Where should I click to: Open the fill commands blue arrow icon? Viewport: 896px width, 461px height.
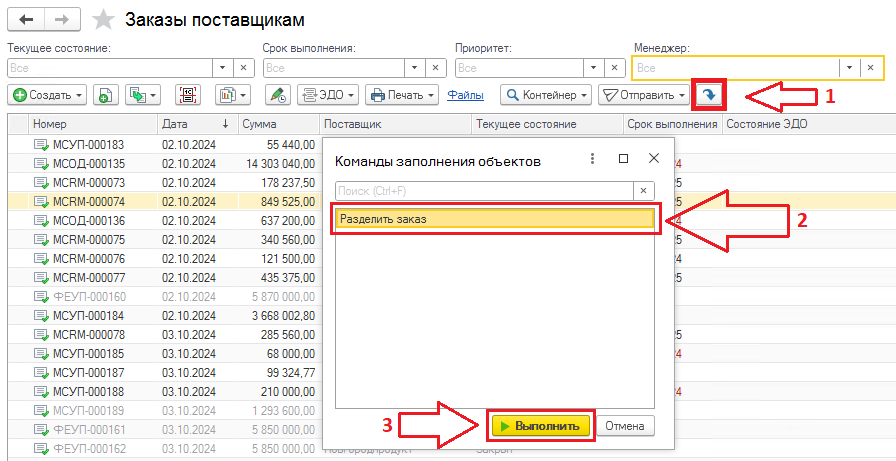click(x=709, y=95)
